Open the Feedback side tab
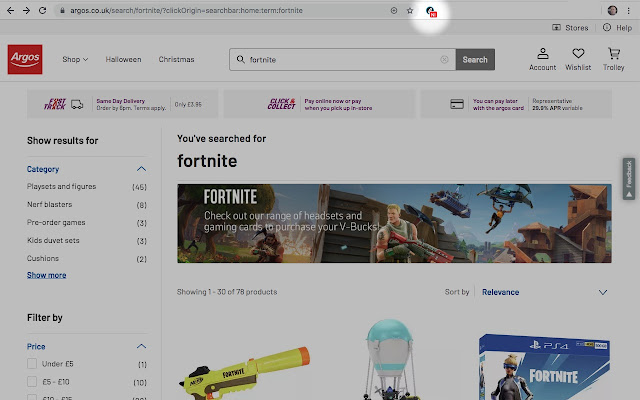This screenshot has height=400, width=640. pyautogui.click(x=629, y=179)
